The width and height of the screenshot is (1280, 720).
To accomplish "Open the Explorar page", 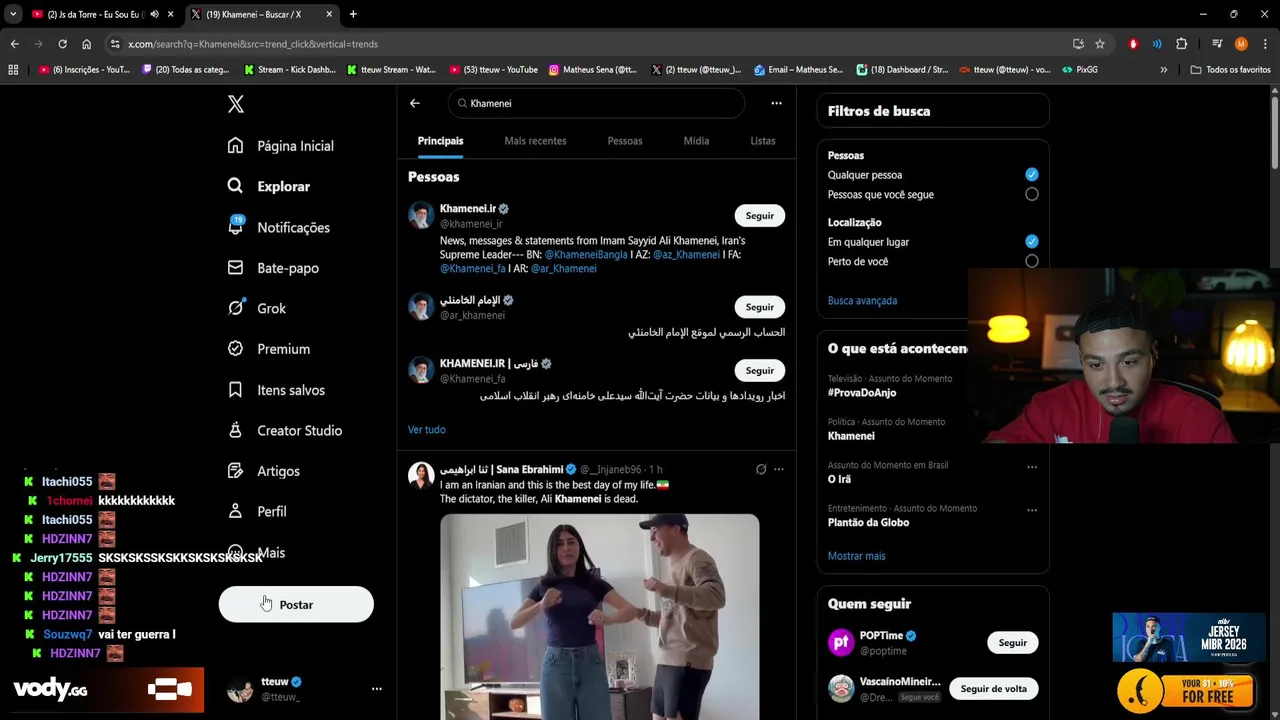I will tap(269, 186).
